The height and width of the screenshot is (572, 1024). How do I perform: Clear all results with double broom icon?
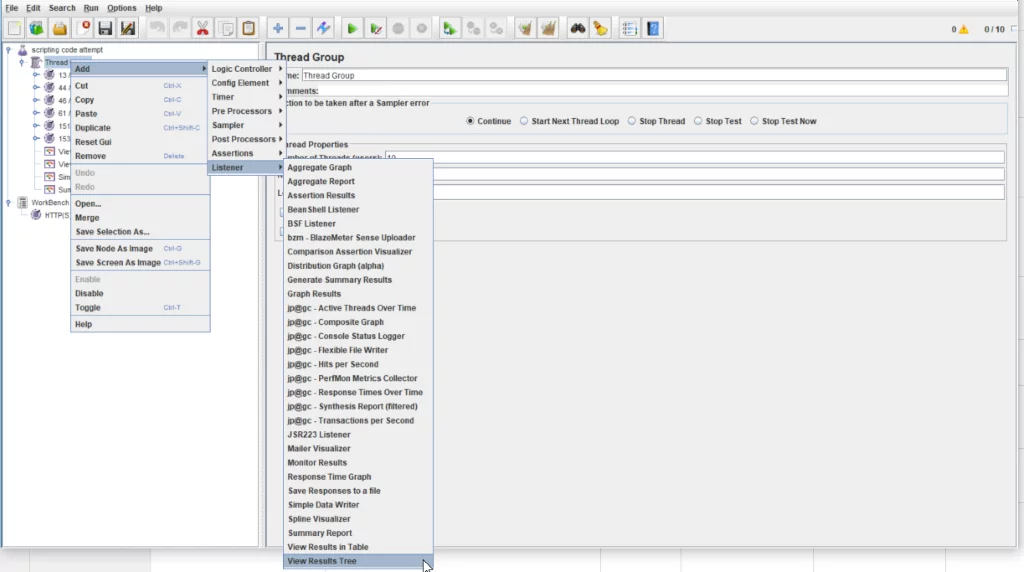(x=549, y=29)
